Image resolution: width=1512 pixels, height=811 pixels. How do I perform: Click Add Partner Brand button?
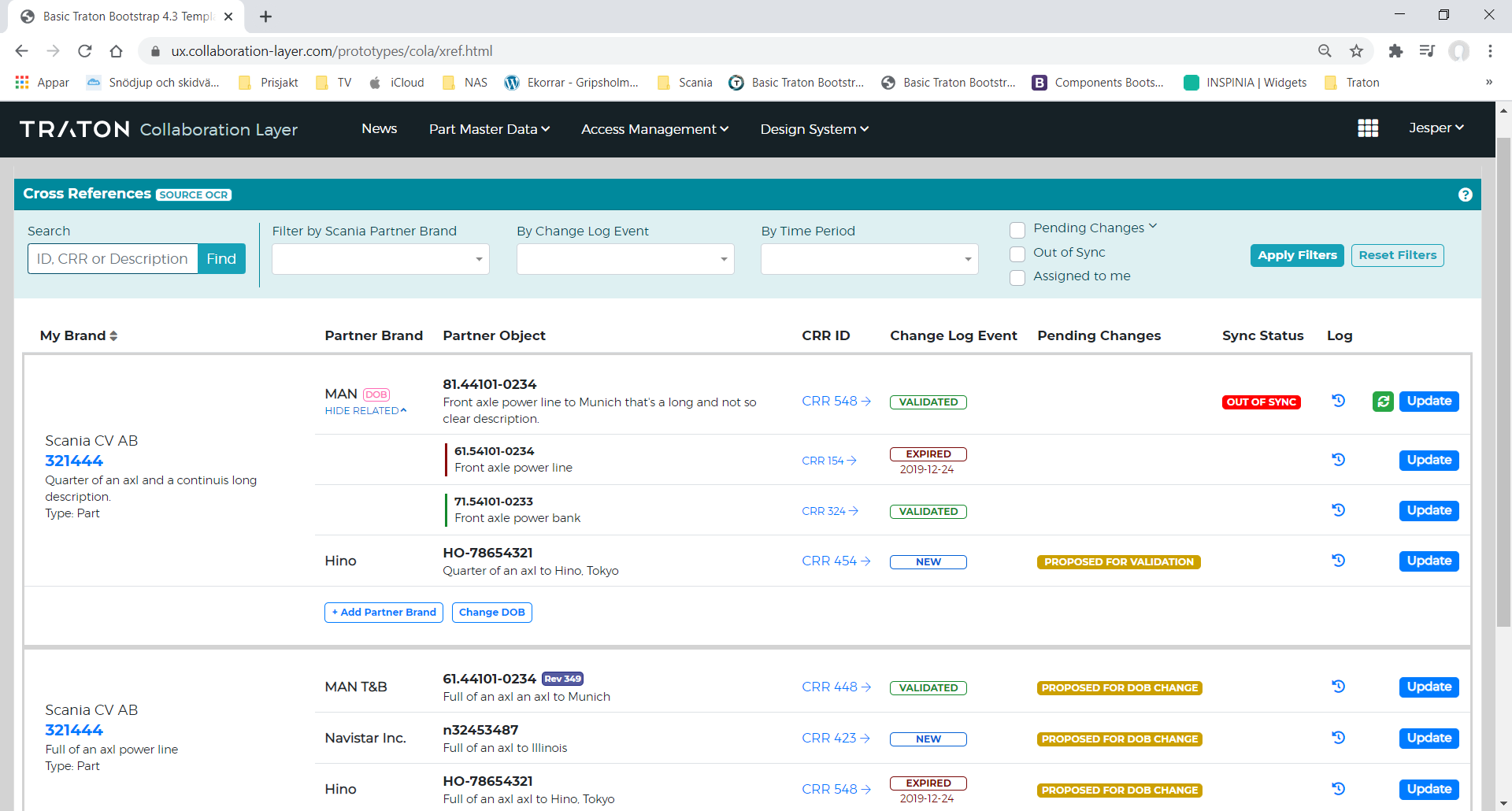[384, 613]
